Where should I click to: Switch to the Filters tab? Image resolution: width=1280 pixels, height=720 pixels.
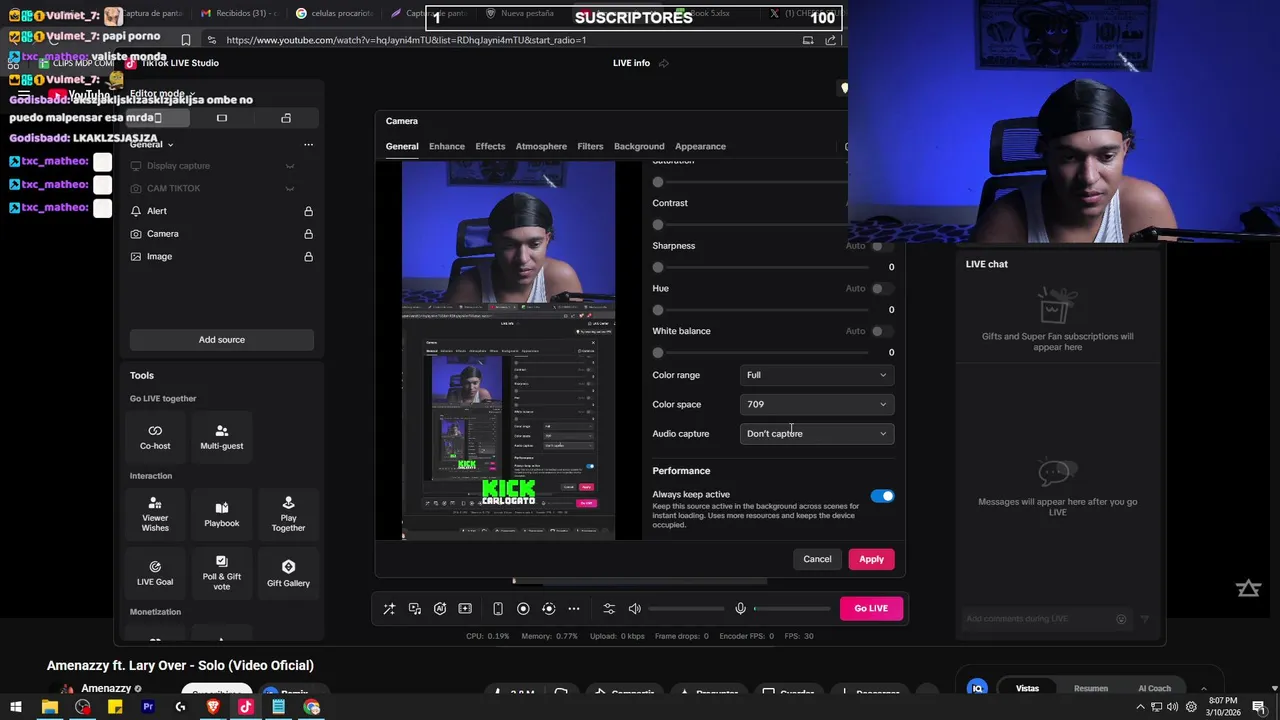[590, 146]
